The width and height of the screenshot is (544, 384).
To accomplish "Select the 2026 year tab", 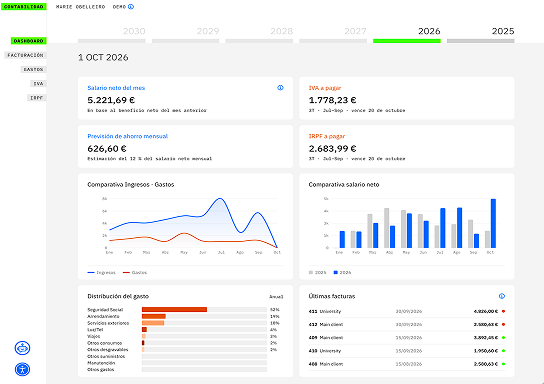I will coord(407,34).
